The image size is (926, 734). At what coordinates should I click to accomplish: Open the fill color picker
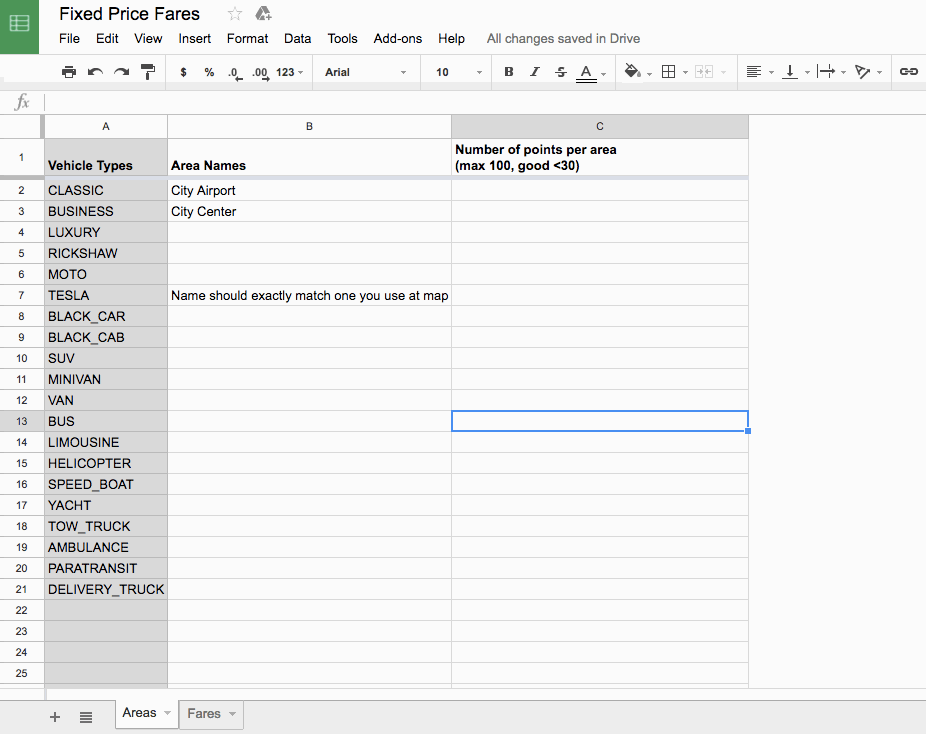point(632,71)
